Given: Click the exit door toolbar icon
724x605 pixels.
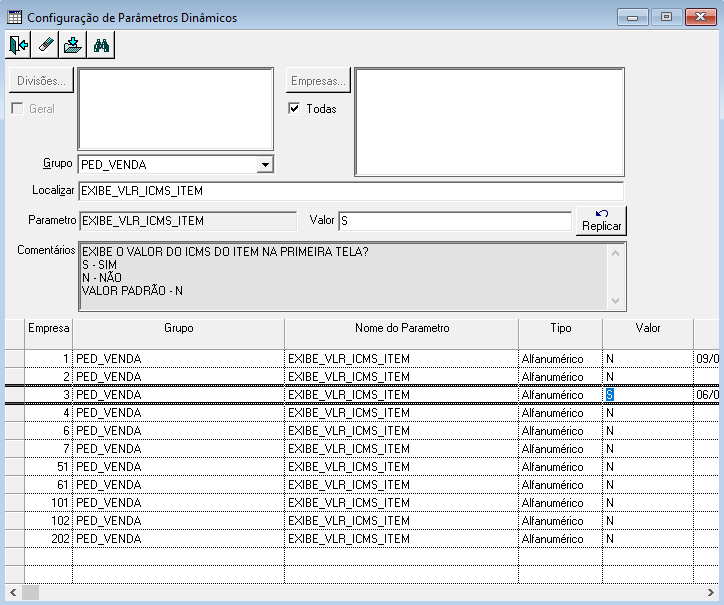Looking at the screenshot, I should point(18,45).
